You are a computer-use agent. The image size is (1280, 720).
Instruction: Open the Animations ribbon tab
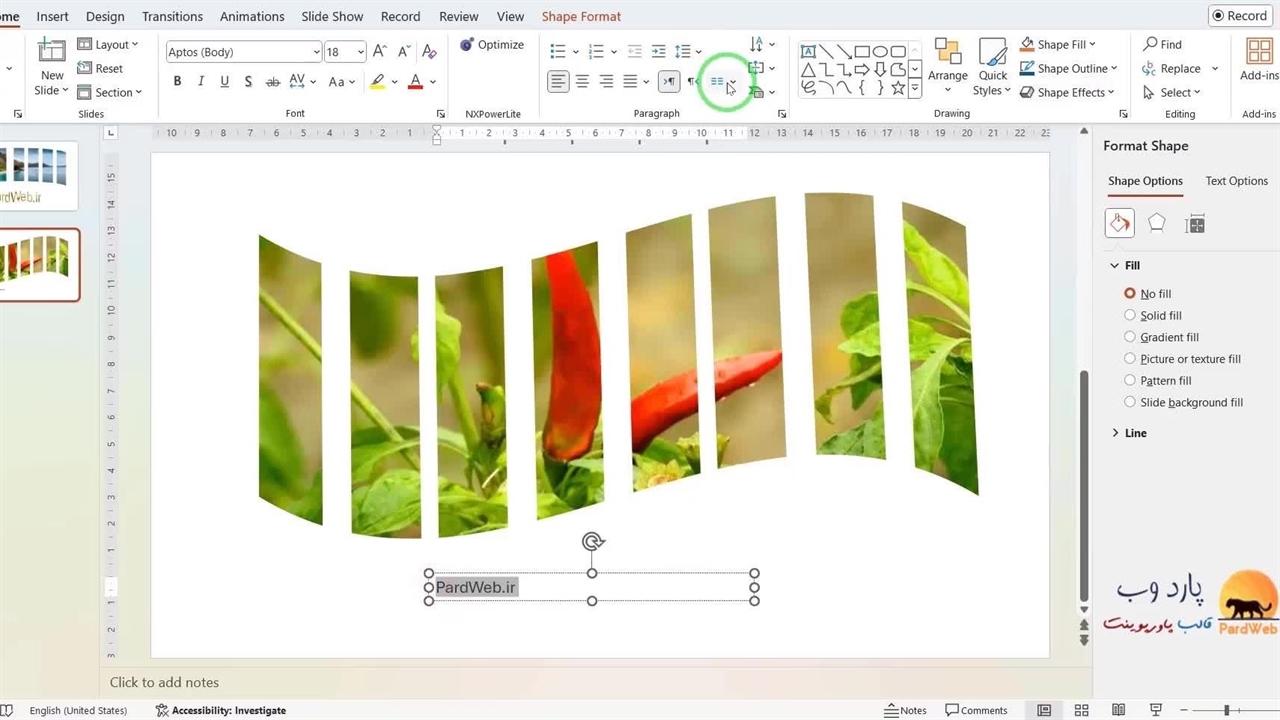[x=252, y=16]
